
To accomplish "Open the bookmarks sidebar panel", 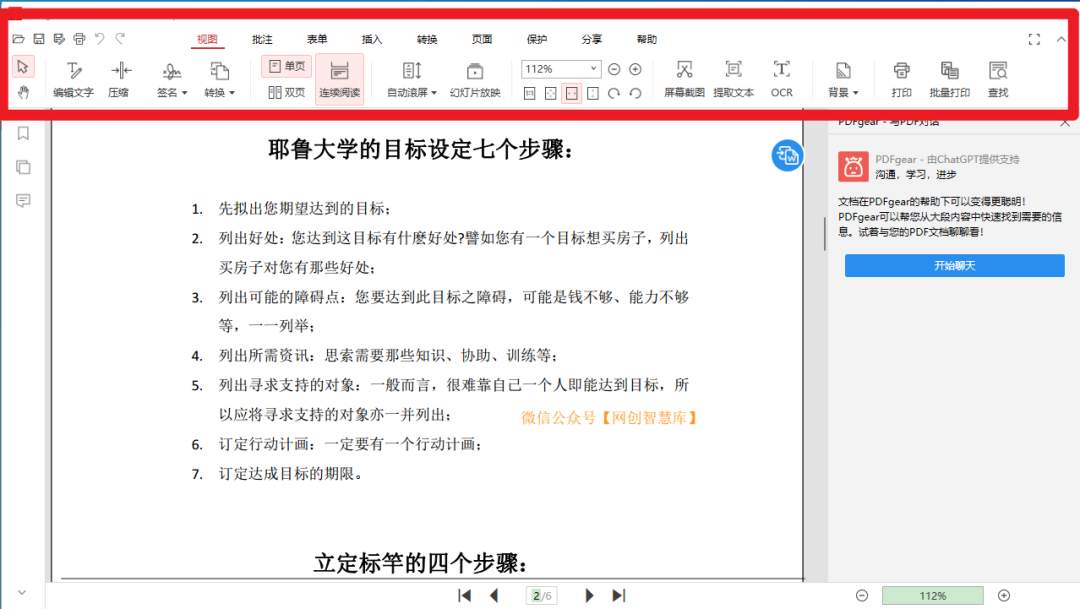I will tap(23, 133).
